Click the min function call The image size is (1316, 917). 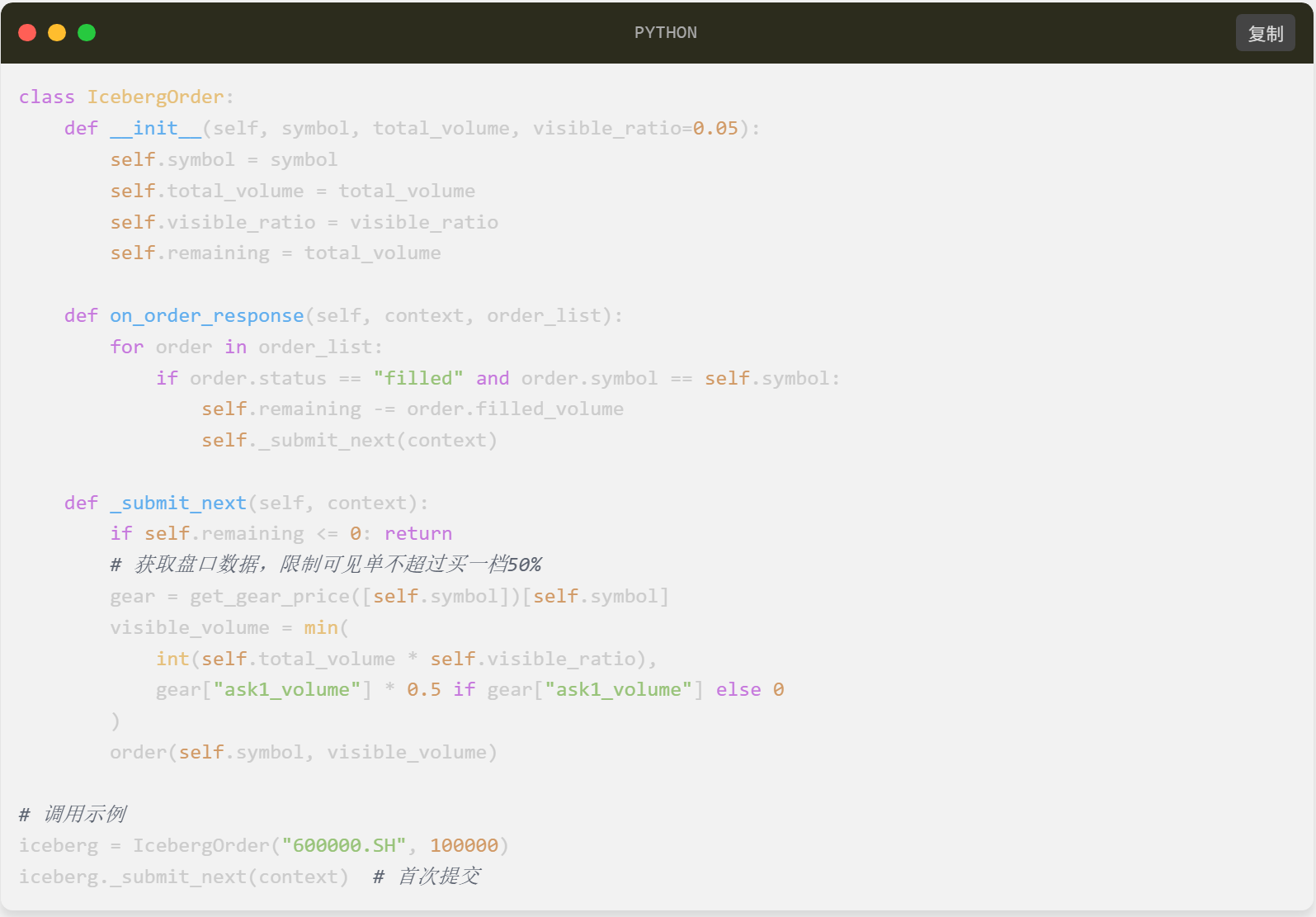[x=321, y=627]
